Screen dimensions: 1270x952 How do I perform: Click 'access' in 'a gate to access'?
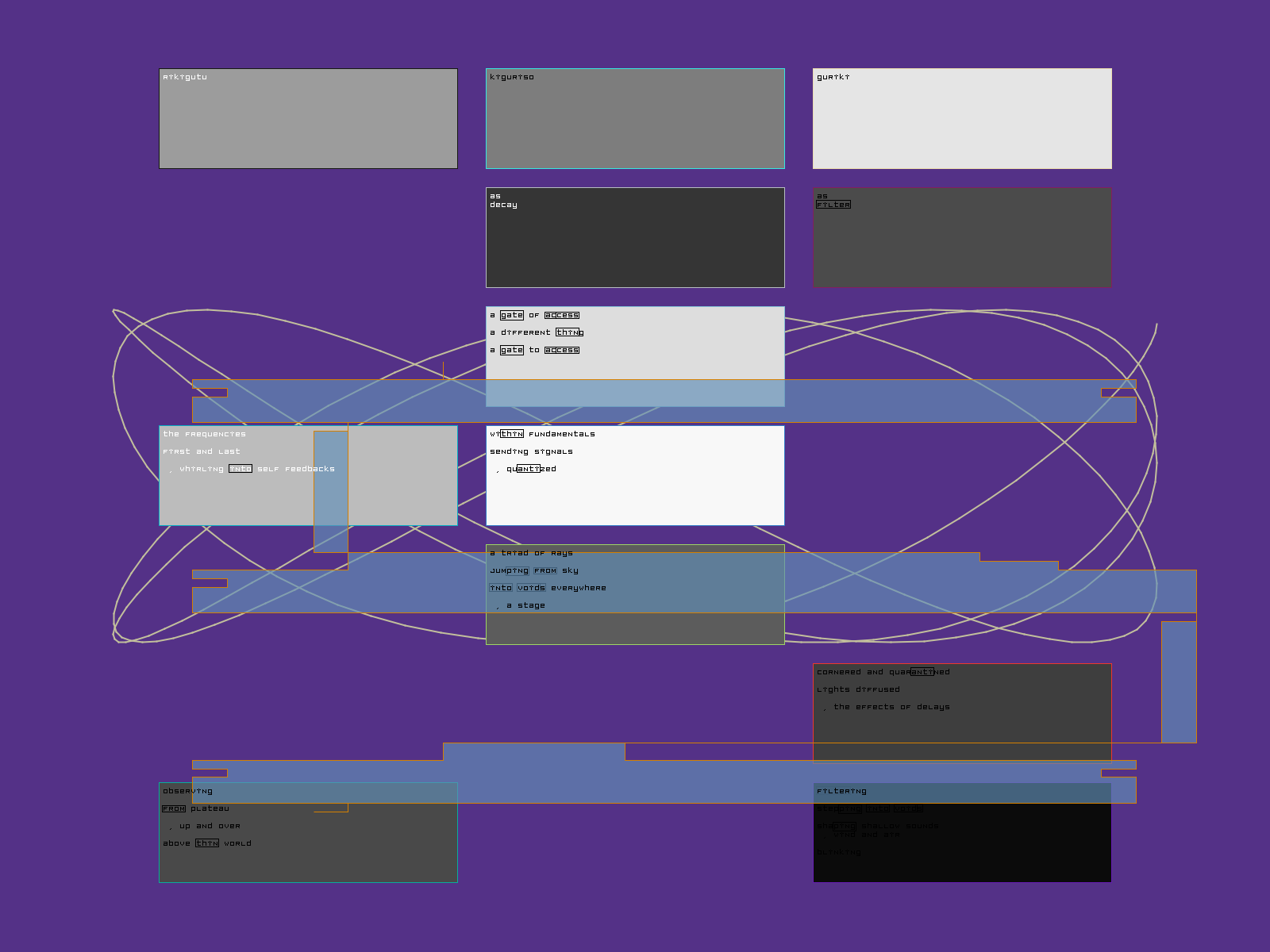[x=561, y=350]
